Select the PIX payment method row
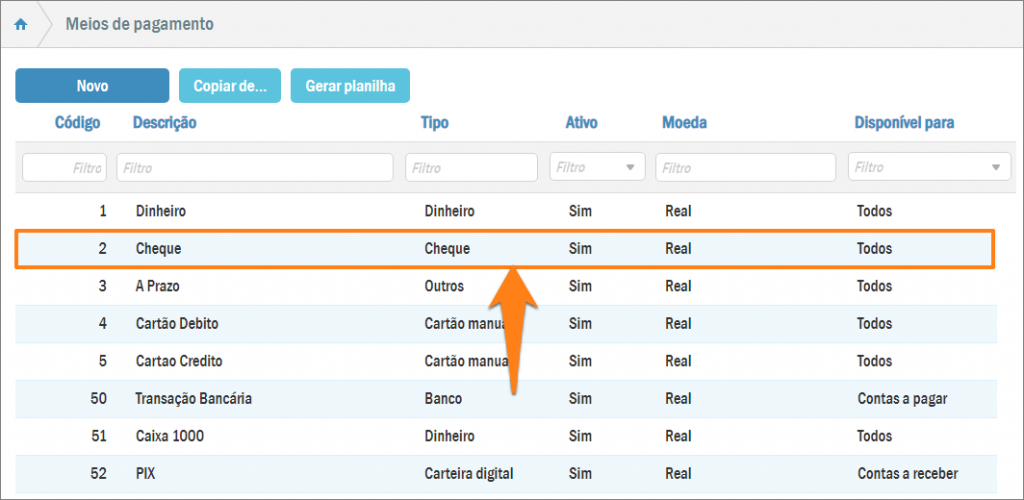1024x500 pixels. (147, 473)
